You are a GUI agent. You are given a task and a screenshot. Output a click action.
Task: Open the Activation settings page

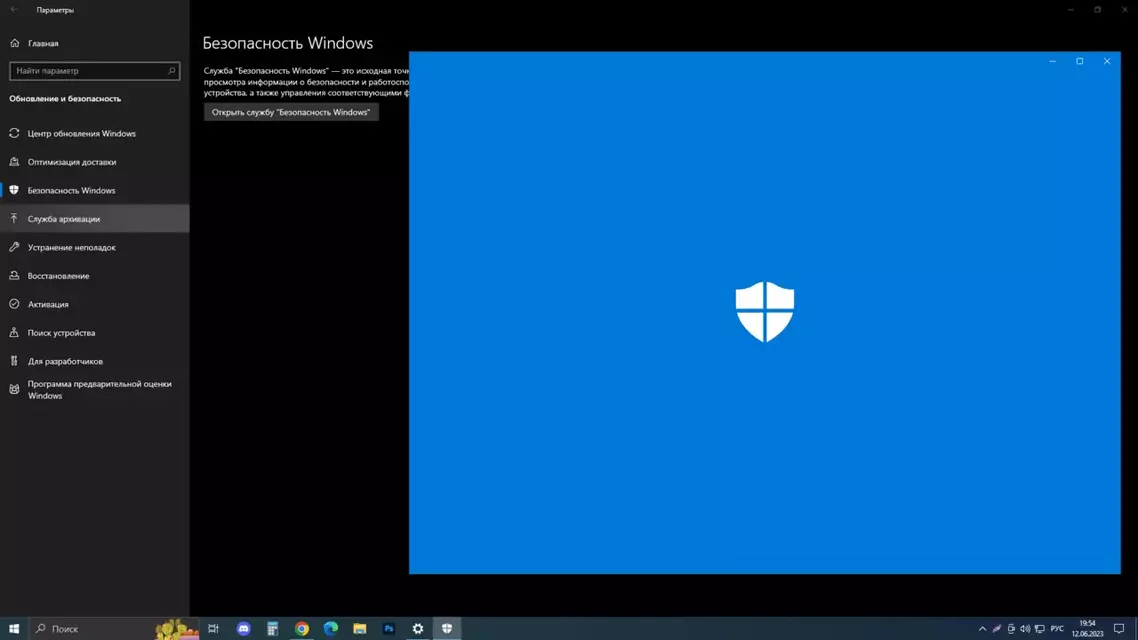pos(48,304)
